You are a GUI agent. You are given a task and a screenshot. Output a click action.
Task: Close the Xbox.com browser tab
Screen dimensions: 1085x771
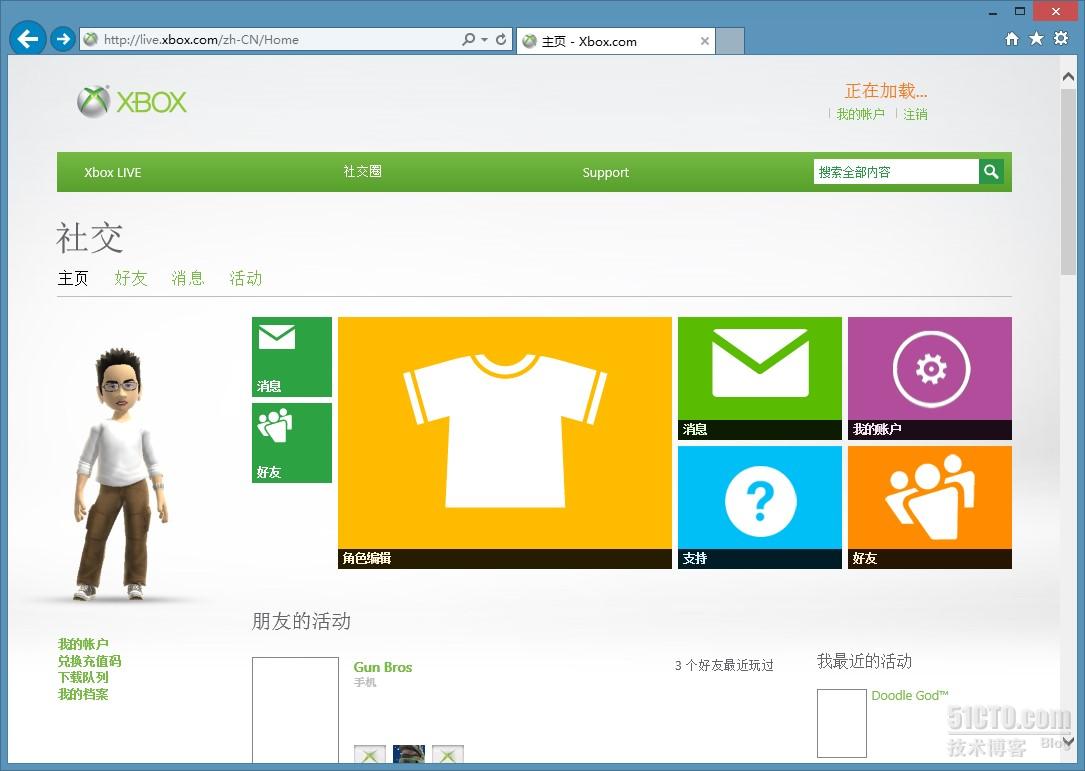point(704,41)
